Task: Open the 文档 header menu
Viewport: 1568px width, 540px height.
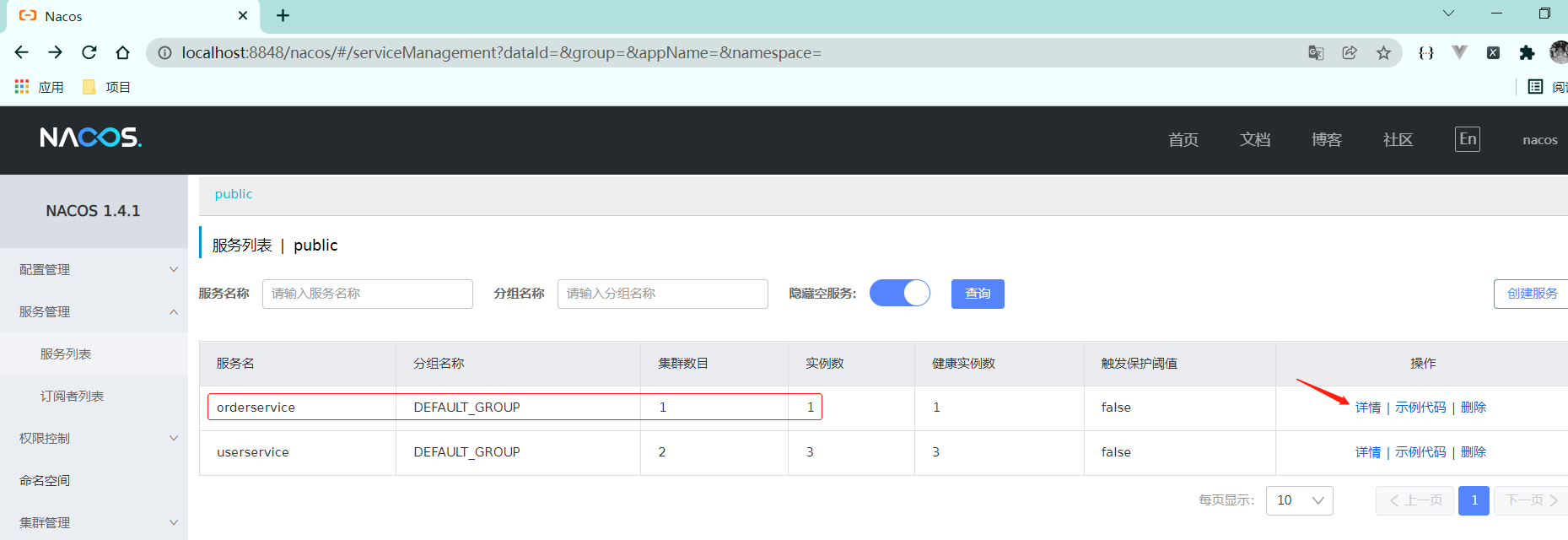Action: 1255,140
